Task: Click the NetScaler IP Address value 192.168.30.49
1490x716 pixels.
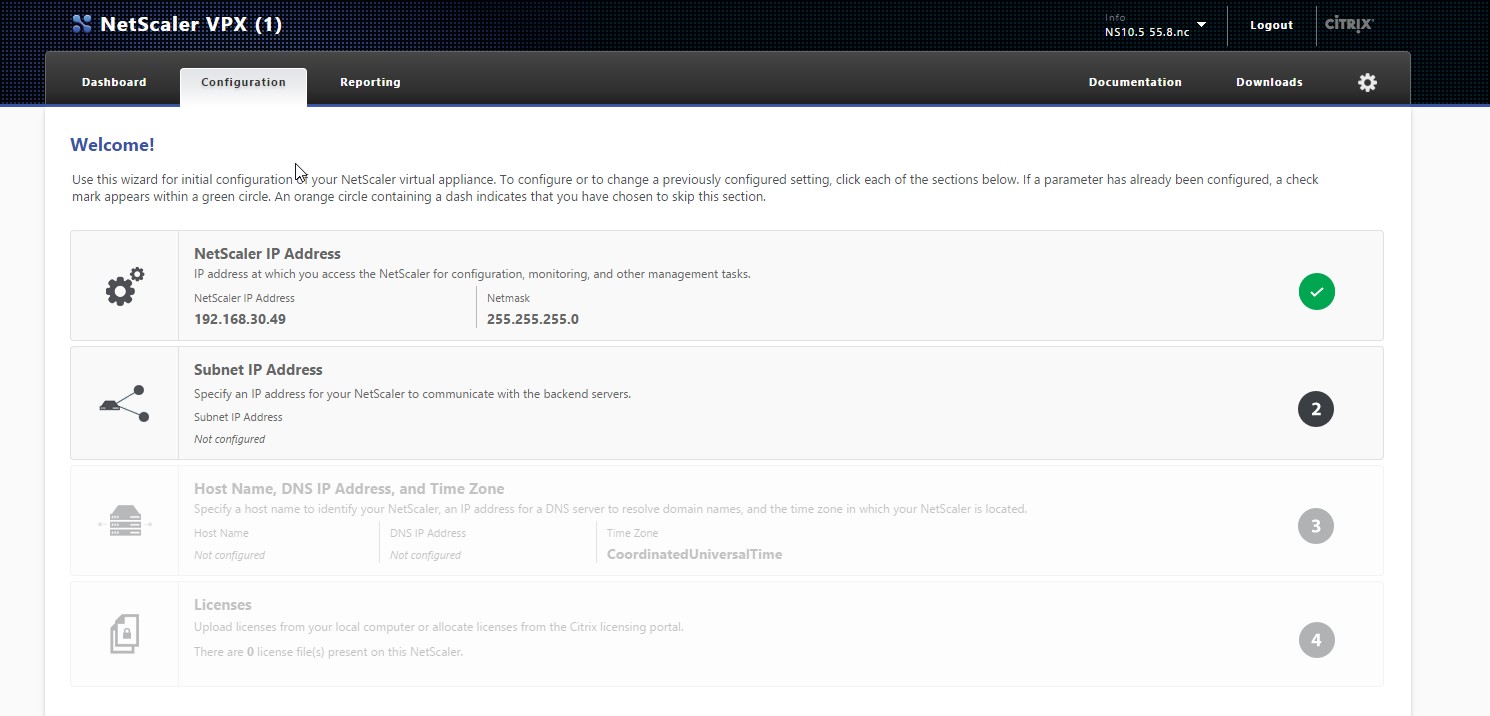Action: click(x=240, y=320)
